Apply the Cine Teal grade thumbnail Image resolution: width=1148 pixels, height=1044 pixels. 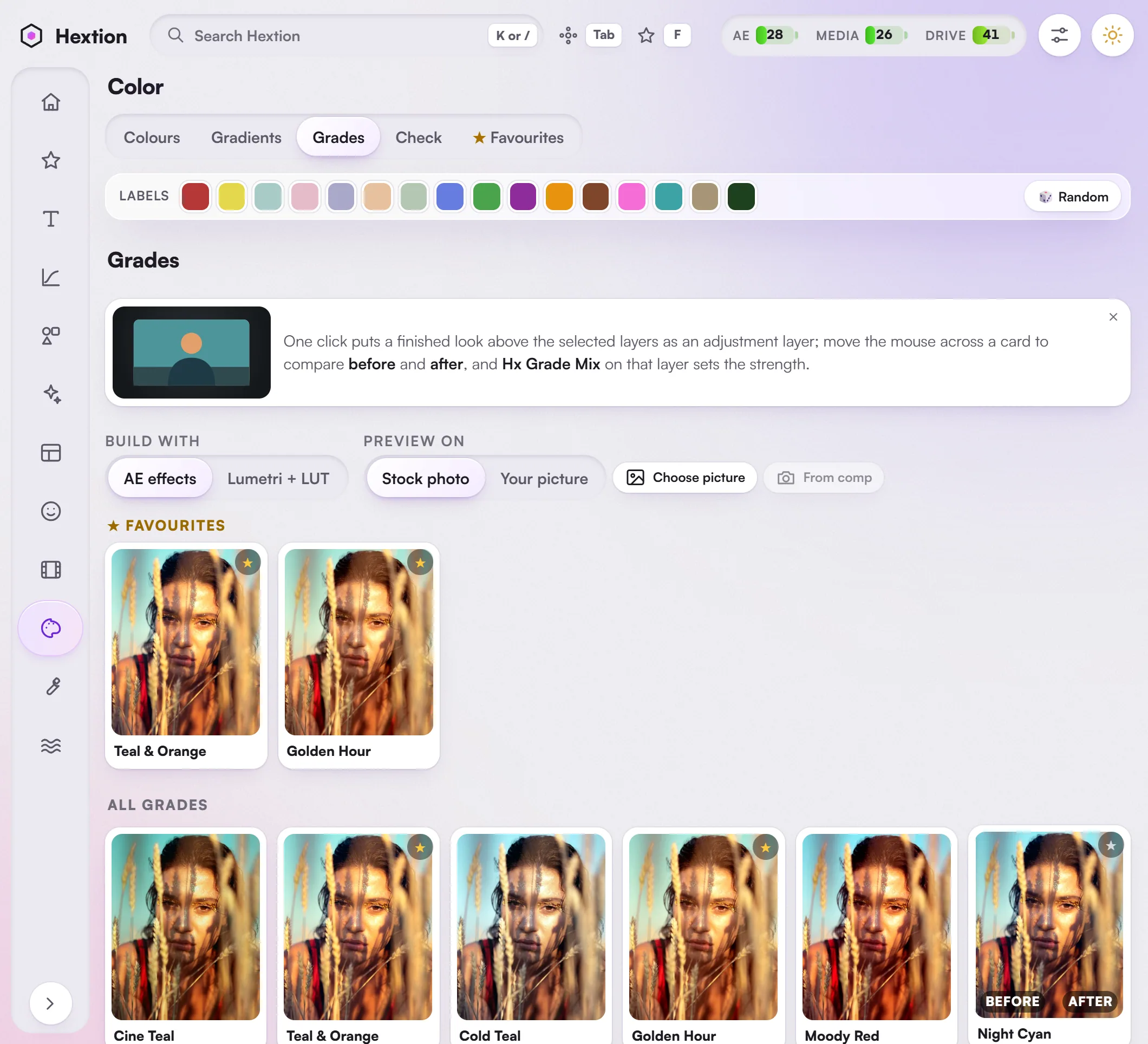[x=186, y=926]
